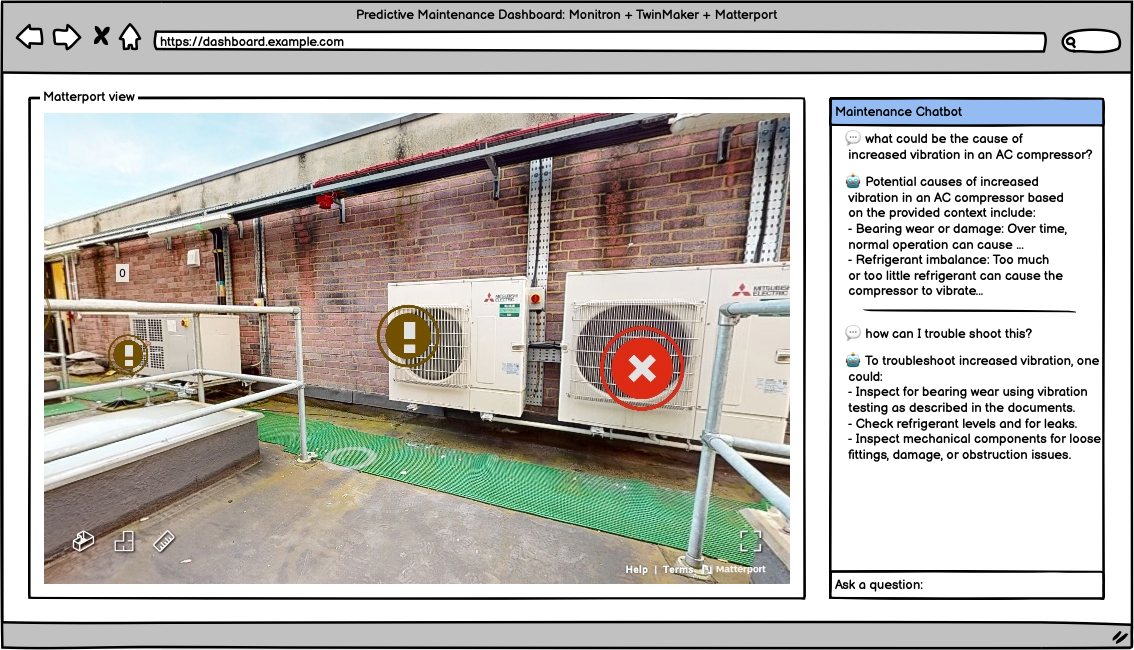Click the bot icon beside Potential causes reply
The height and width of the screenshot is (650, 1134).
tap(853, 181)
